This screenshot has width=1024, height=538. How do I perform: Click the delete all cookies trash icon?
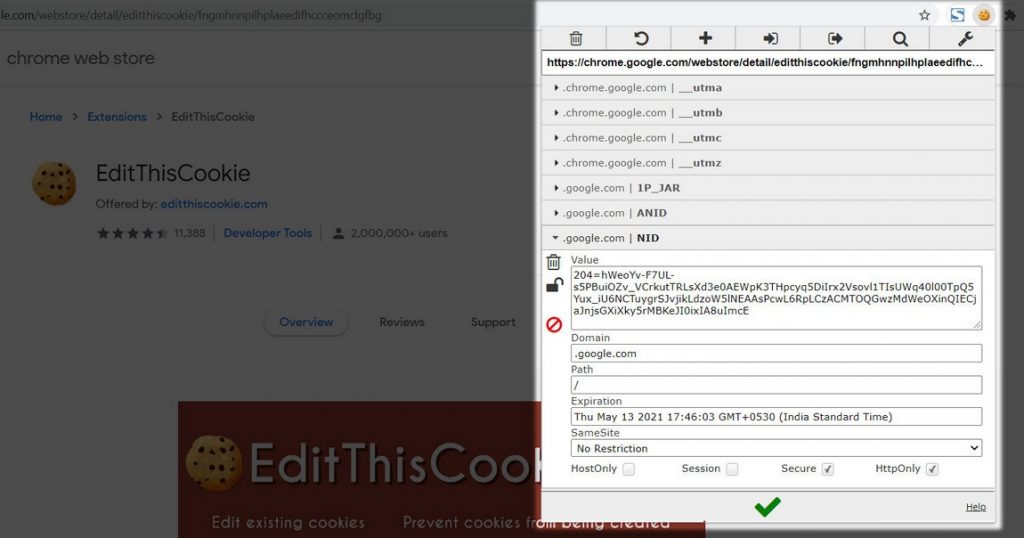576,38
